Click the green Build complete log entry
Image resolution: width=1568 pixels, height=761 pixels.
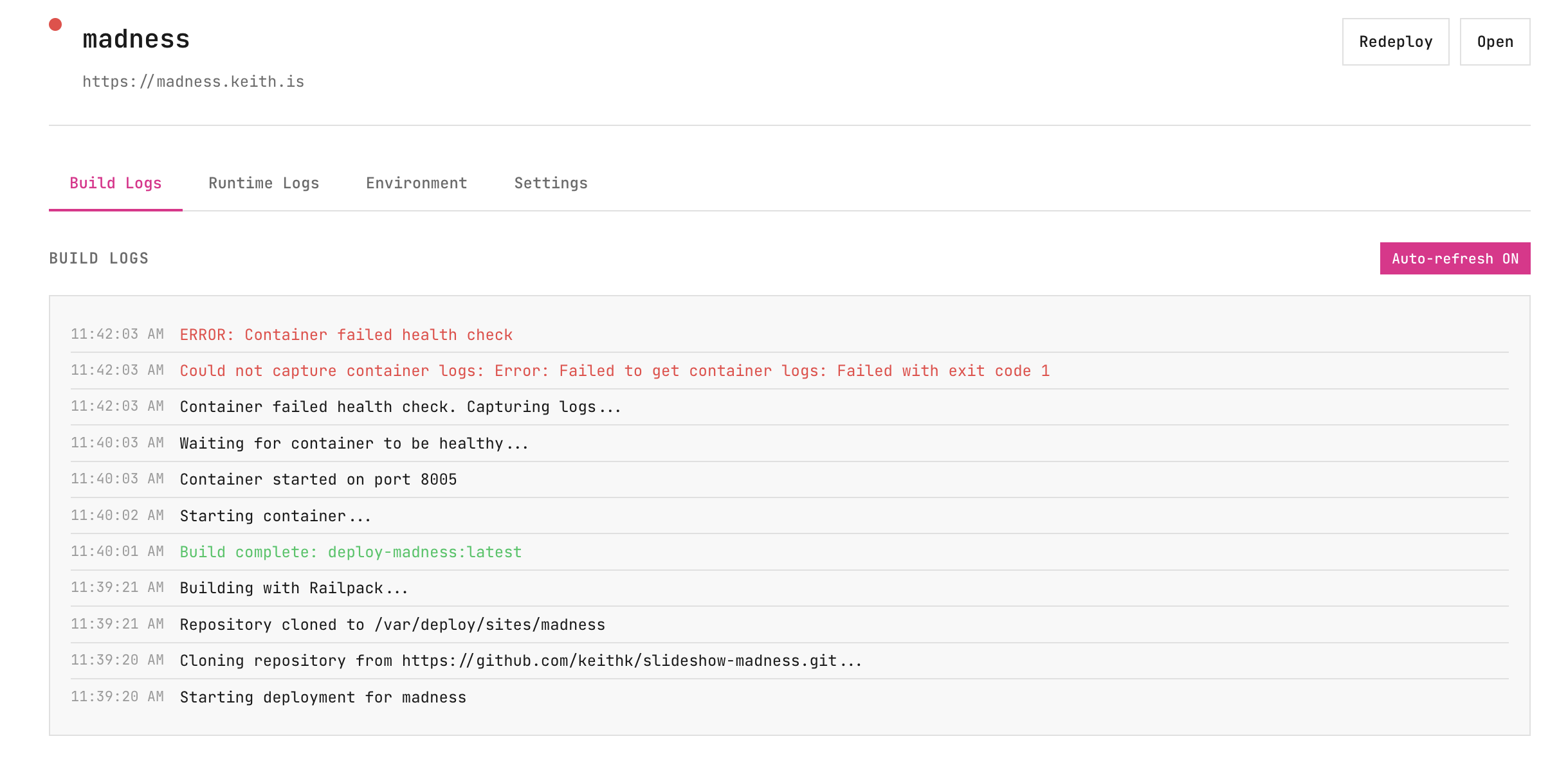pyautogui.click(x=351, y=552)
